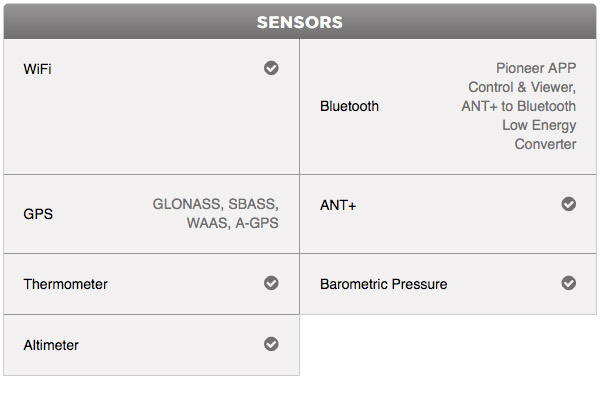Click the Thermometer label
Screen dimensions: 600x405
(65, 284)
